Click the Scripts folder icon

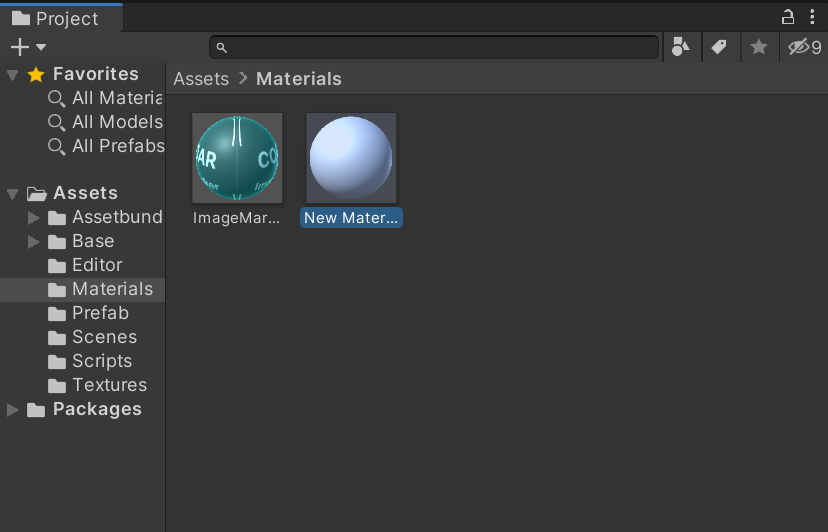pos(57,362)
